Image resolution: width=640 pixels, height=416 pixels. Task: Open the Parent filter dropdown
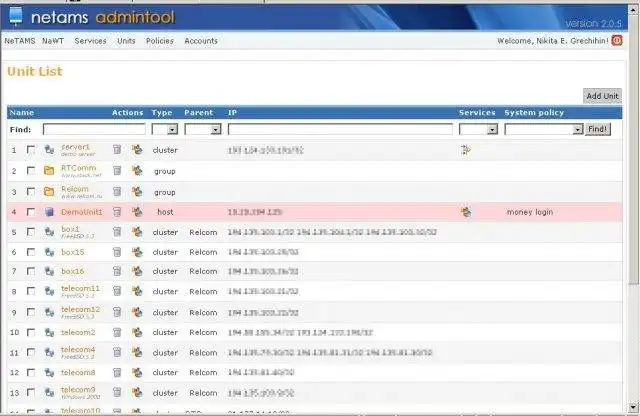pos(203,129)
